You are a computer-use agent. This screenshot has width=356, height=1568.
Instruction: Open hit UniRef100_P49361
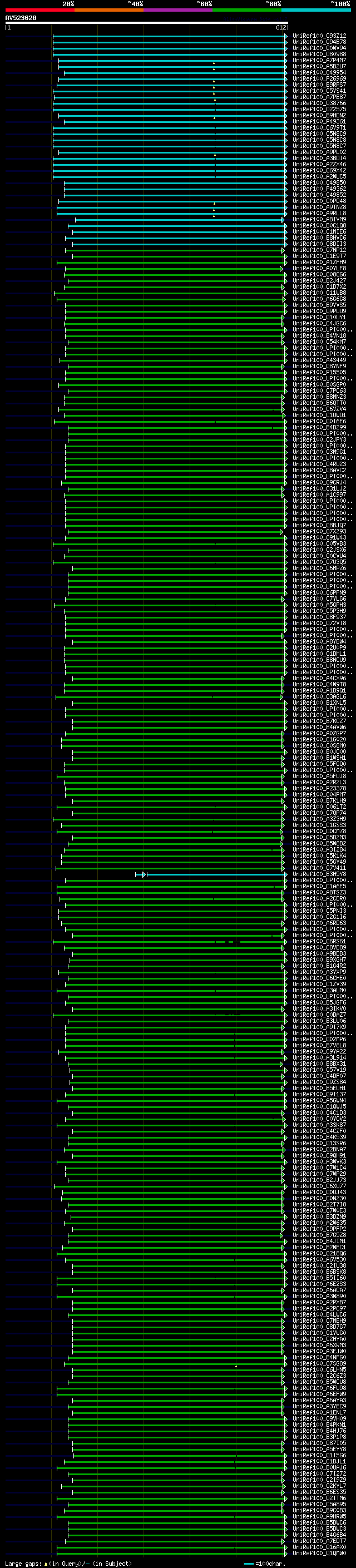(x=319, y=122)
